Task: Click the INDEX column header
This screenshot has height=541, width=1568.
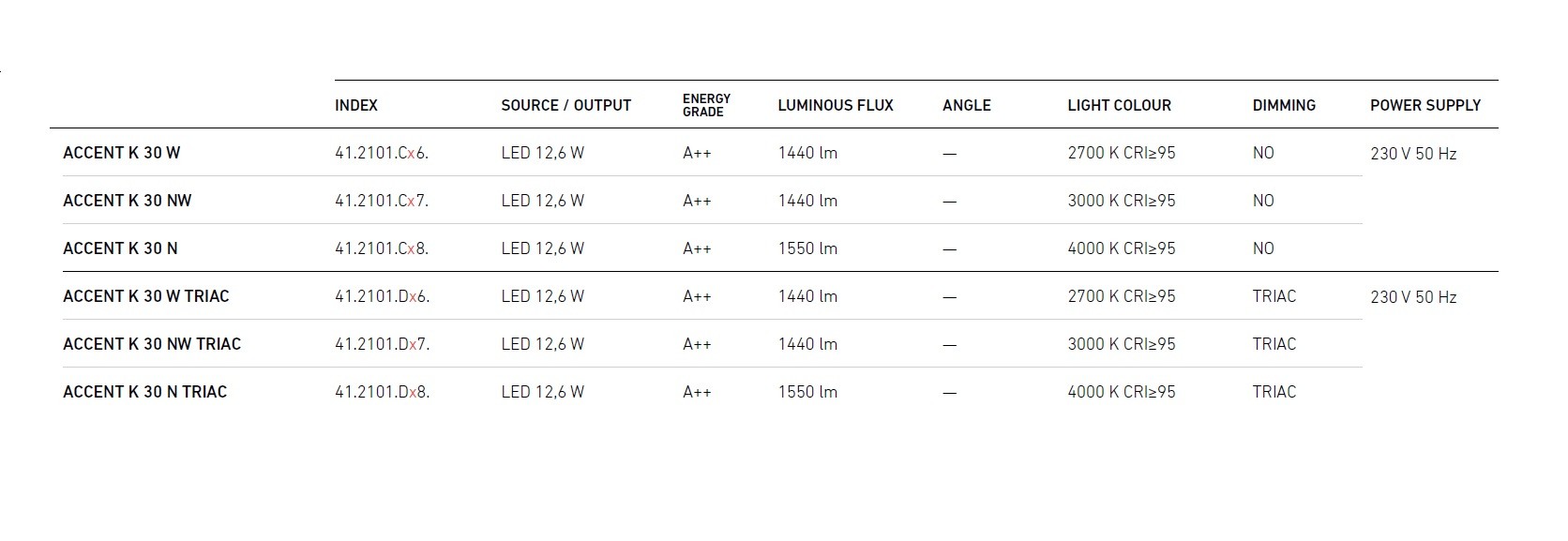Action: [x=356, y=106]
